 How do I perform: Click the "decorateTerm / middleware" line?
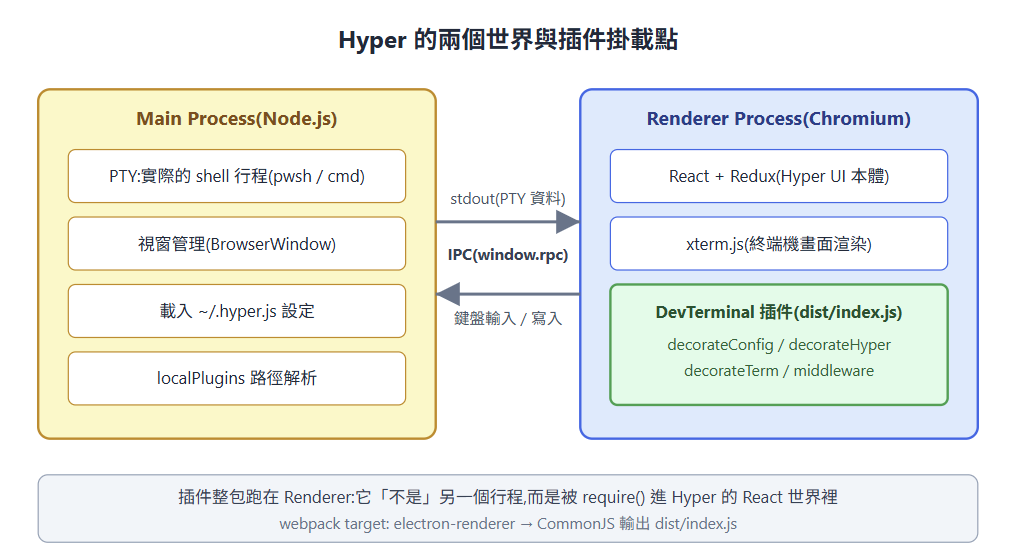point(779,371)
